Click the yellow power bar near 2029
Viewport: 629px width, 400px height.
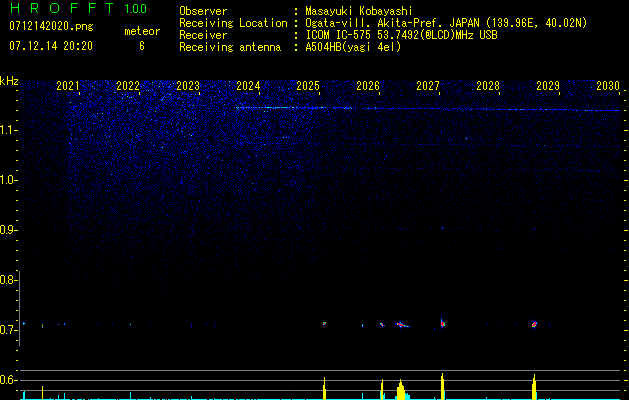point(534,387)
